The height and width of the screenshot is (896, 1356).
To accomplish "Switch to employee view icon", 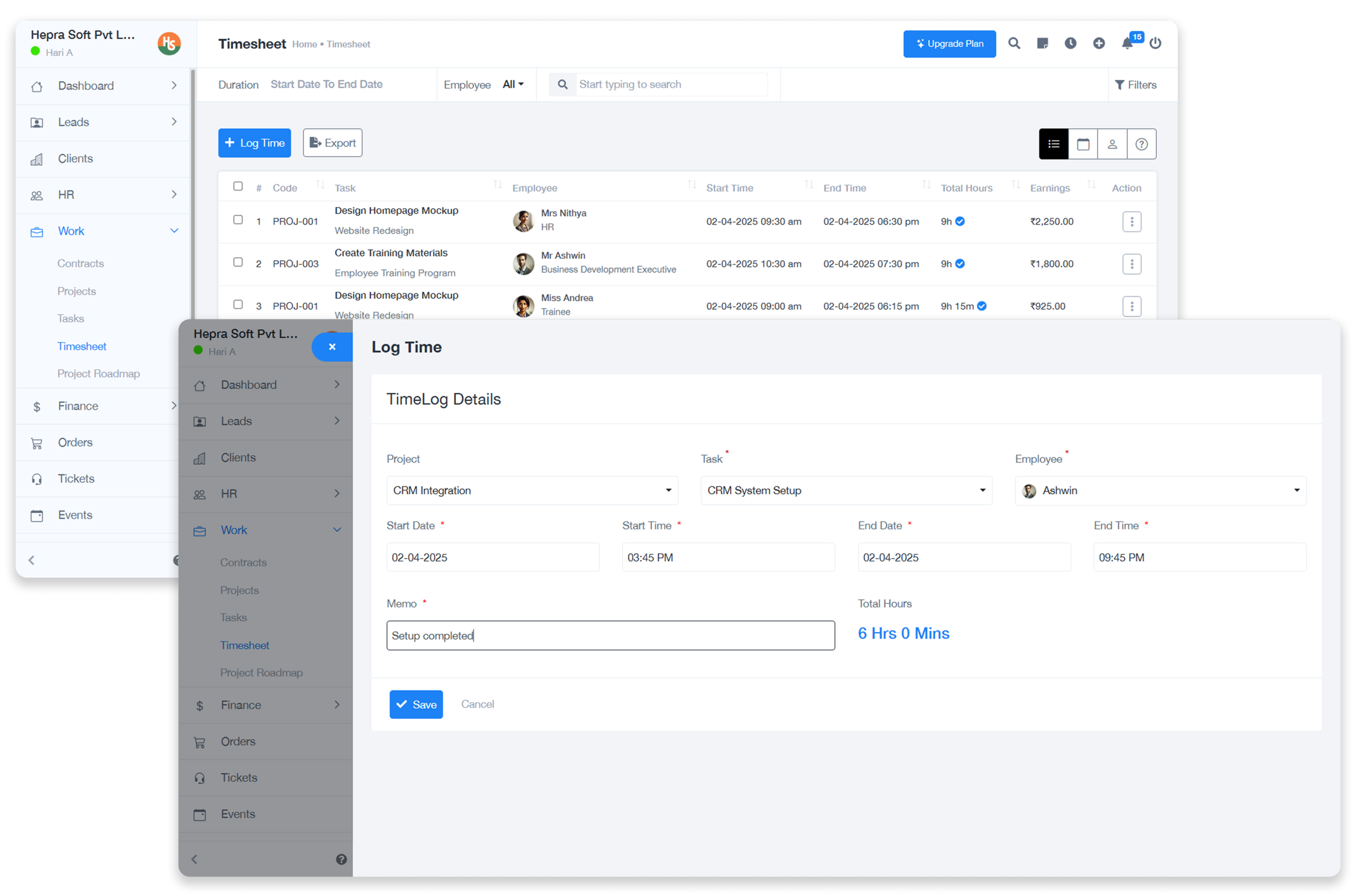I will [x=1111, y=144].
